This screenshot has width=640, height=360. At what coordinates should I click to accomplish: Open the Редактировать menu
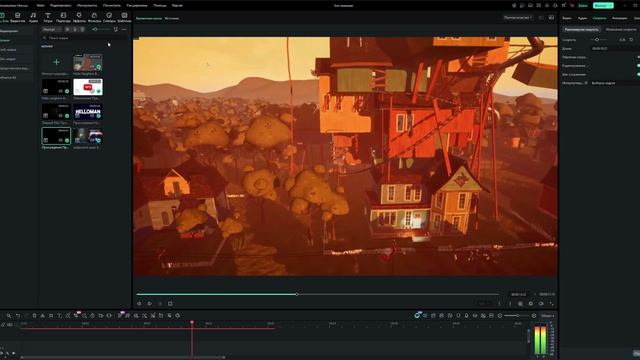pyautogui.click(x=60, y=6)
